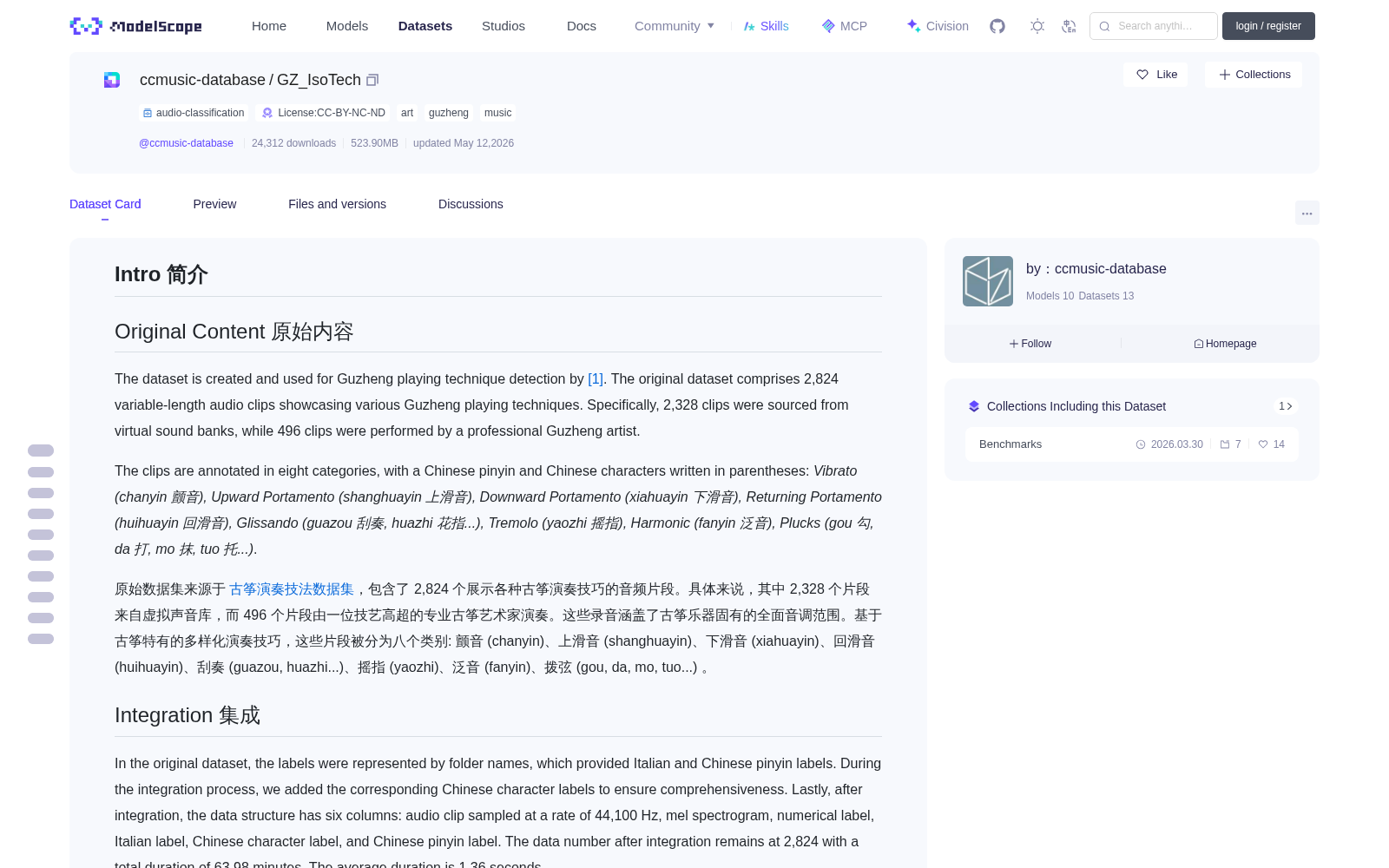Copy the dataset name with copy icon
Viewport: 1389px width, 868px height.
pos(372,80)
